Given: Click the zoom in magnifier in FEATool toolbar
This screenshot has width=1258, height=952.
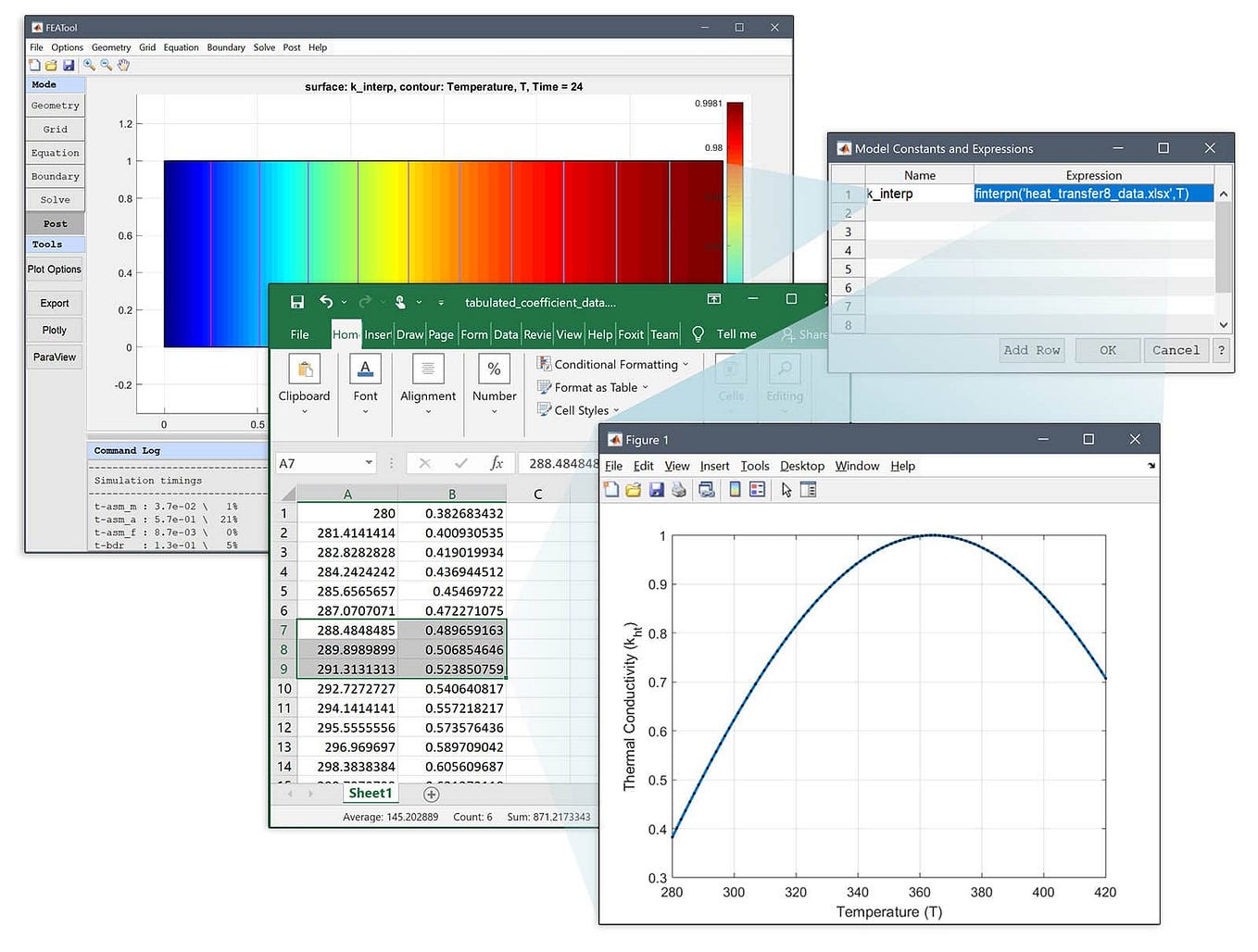Looking at the screenshot, I should point(90,65).
